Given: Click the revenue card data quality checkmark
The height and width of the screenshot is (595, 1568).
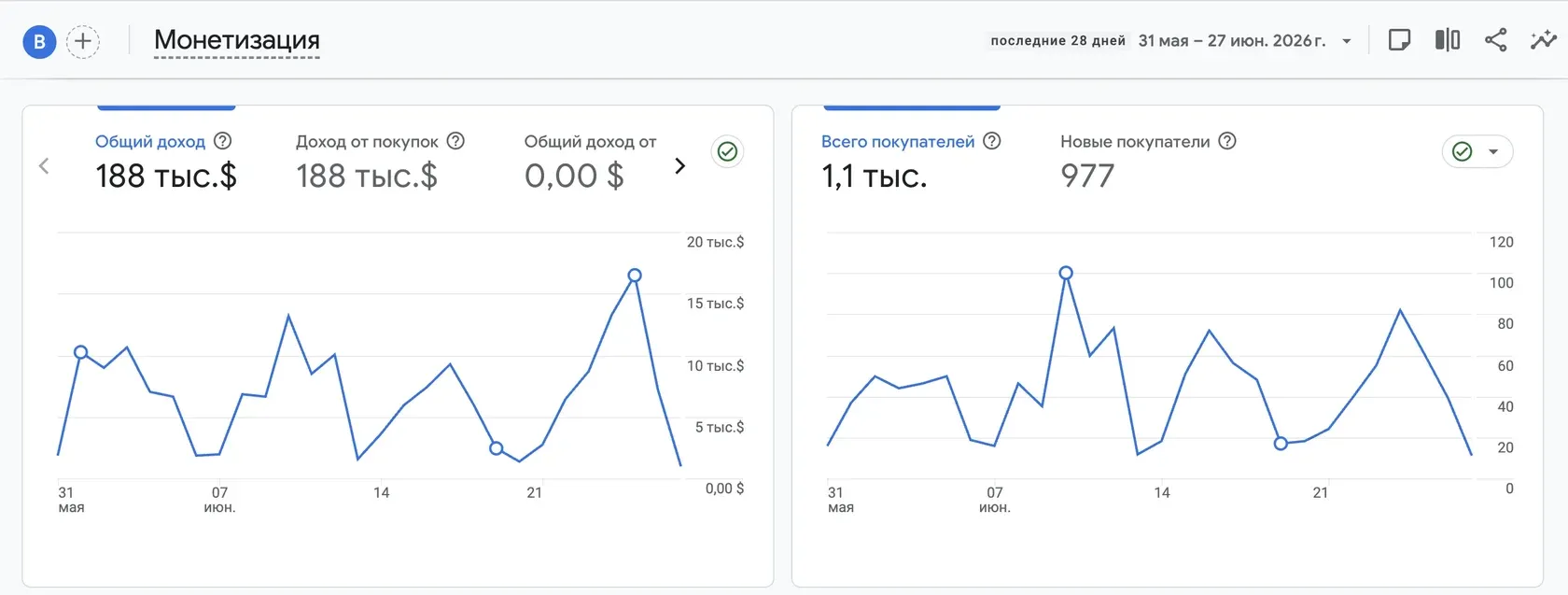Looking at the screenshot, I should [728, 151].
